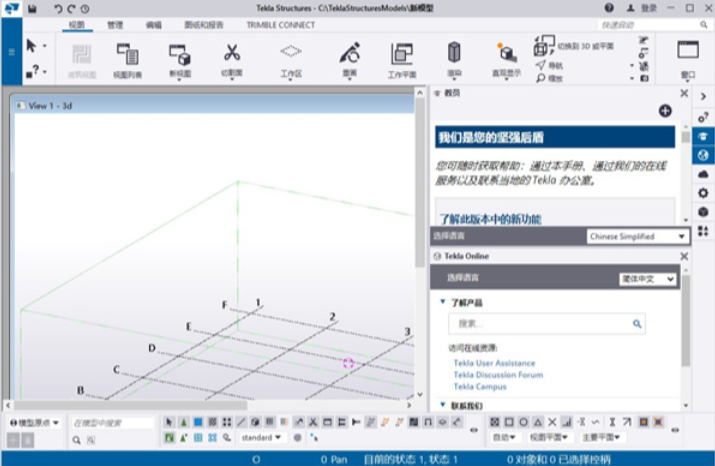The height and width of the screenshot is (466, 715).
Task: Click the 新视图 (new view) icon
Action: [180, 57]
